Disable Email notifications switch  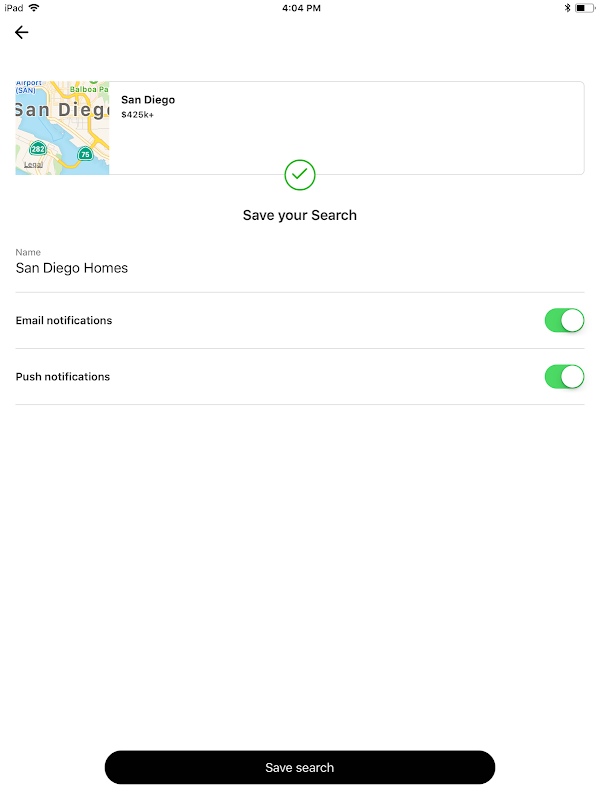tap(564, 320)
